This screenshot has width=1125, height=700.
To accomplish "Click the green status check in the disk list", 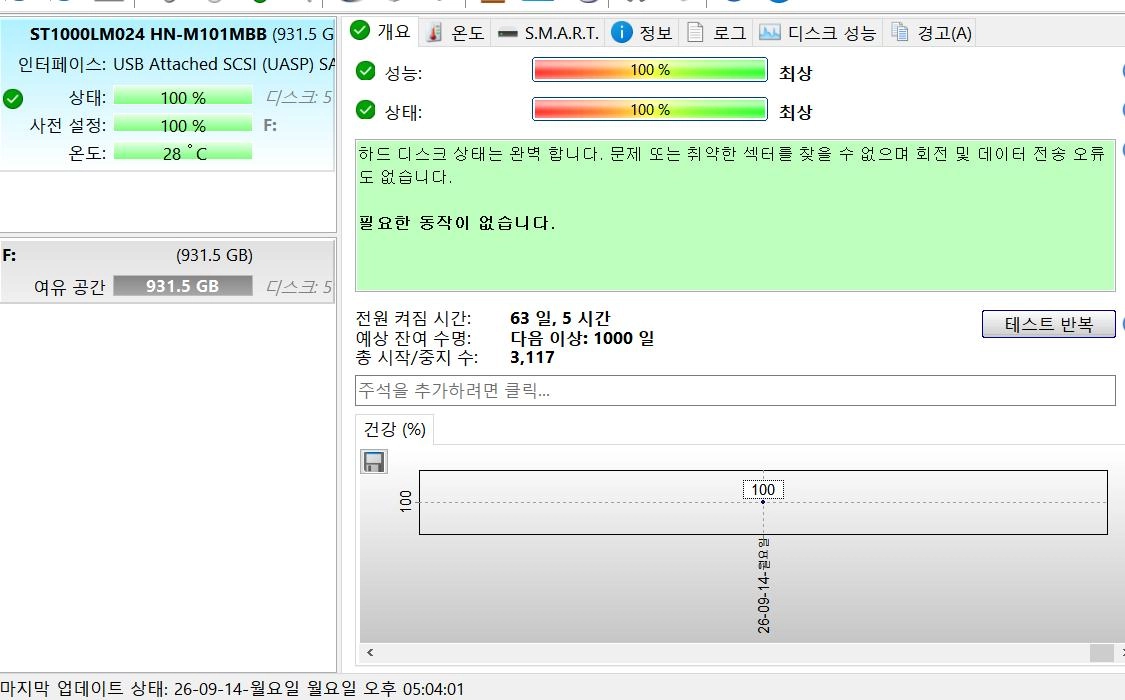I will tap(13, 98).
